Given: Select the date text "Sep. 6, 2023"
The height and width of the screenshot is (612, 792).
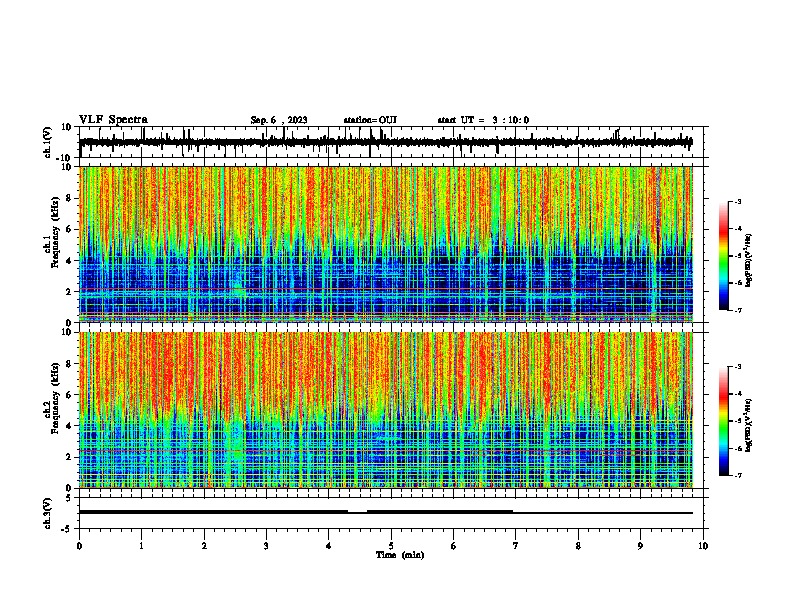Looking at the screenshot, I should click(279, 120).
